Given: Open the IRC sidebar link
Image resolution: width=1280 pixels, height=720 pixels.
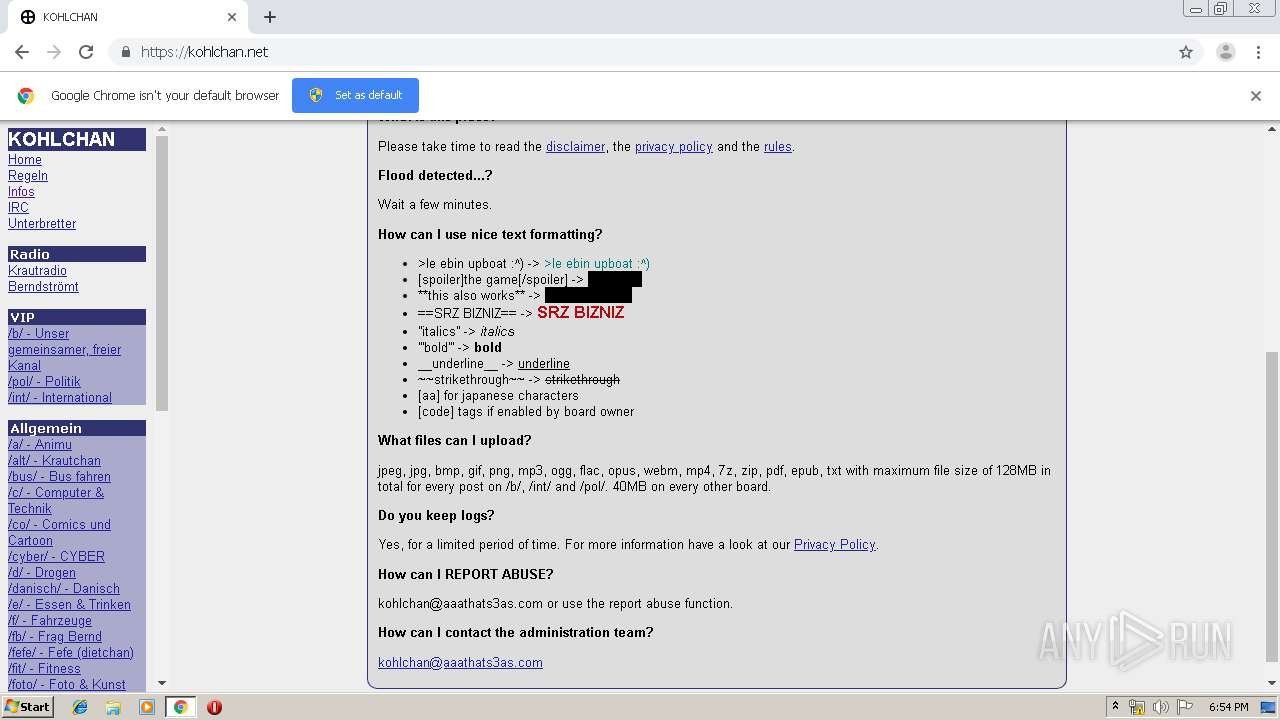Looking at the screenshot, I should (18, 207).
